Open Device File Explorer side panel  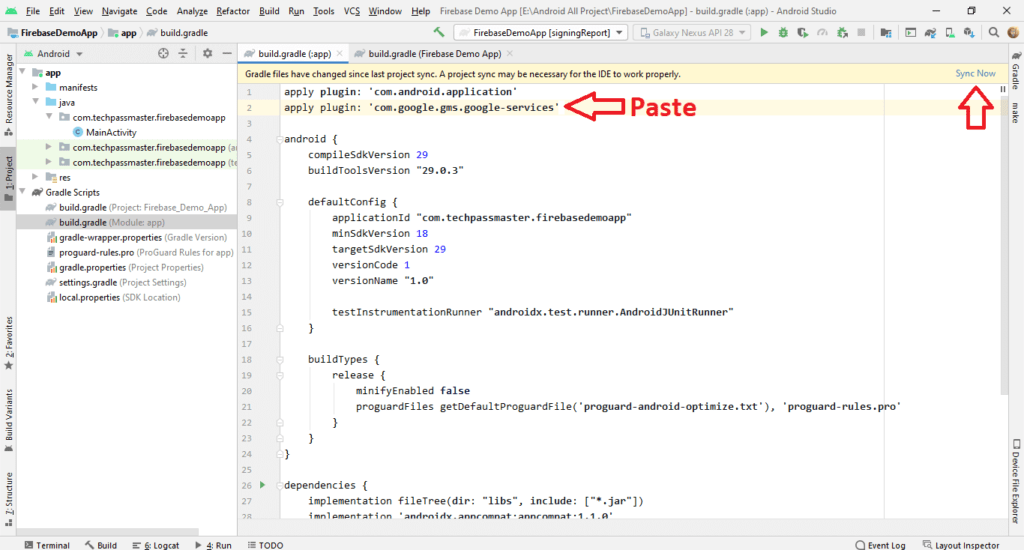click(x=1016, y=481)
